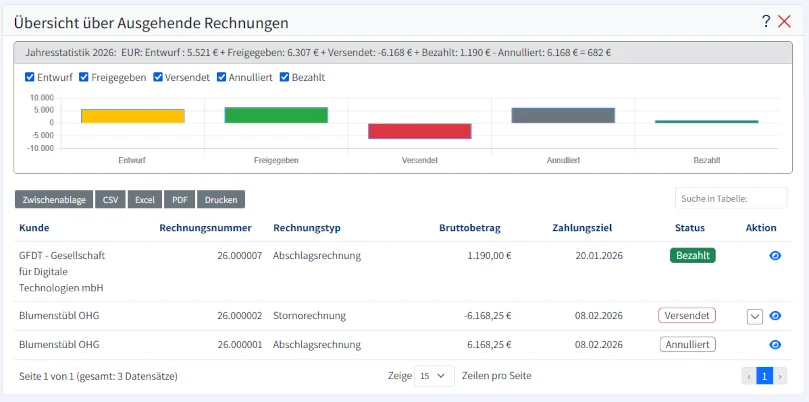This screenshot has width=809, height=402.
Task: Click invoice number 26.000007
Action: point(239,255)
